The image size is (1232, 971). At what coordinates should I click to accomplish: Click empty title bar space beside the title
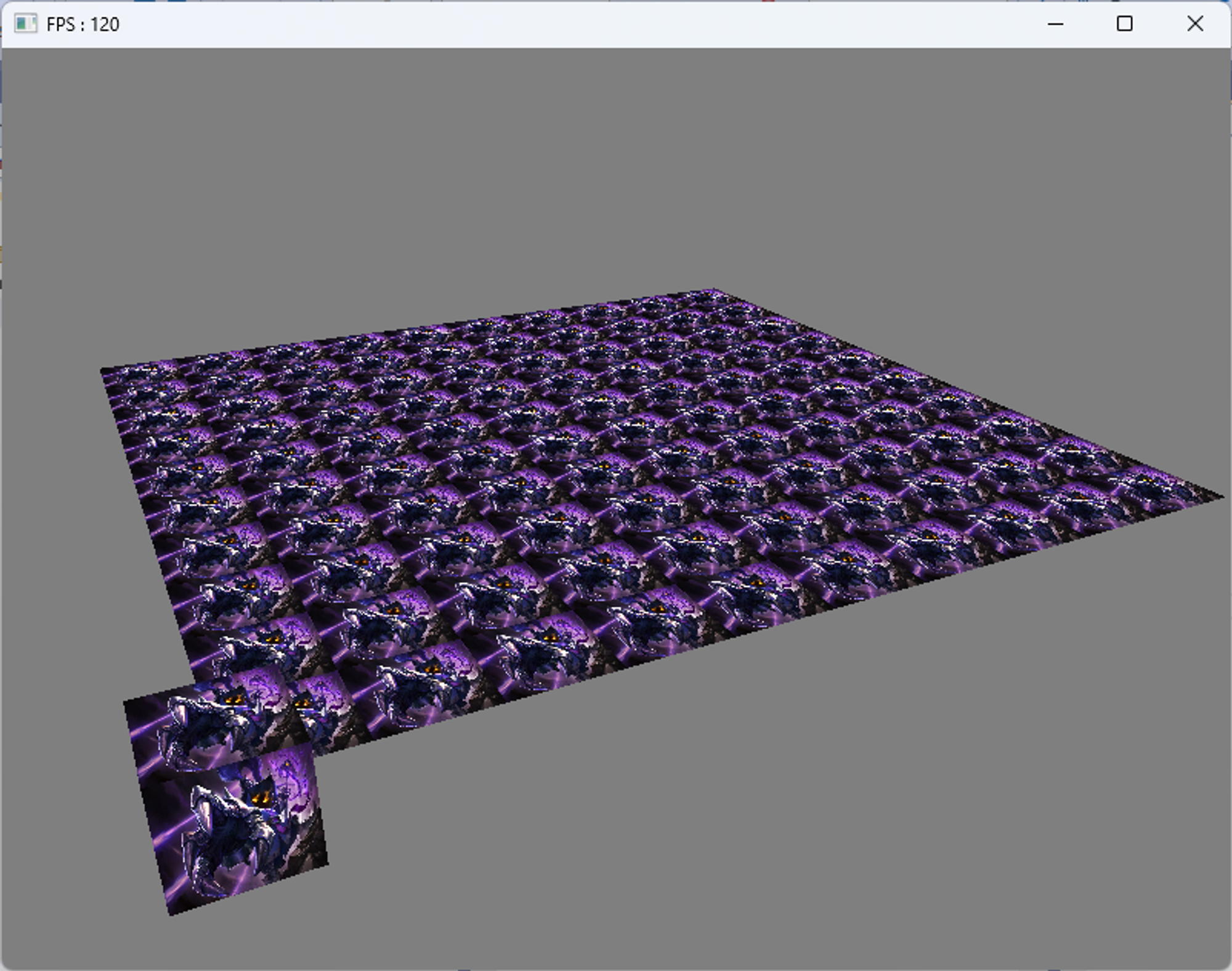tap(554, 25)
